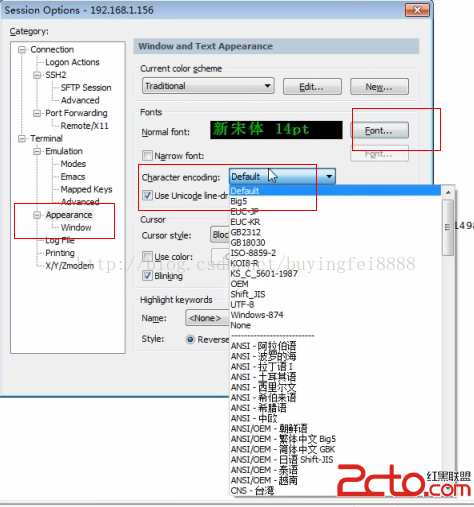Image resolution: width=474 pixels, height=507 pixels.
Task: Collapse the Port Forwarding tree node
Action: (x=37, y=113)
